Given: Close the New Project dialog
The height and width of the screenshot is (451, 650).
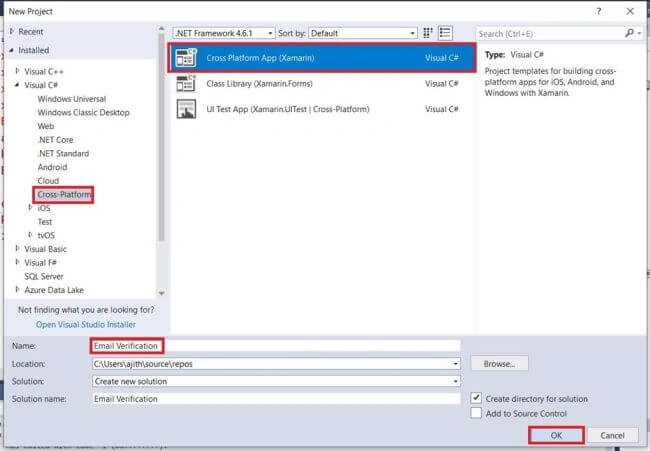Looking at the screenshot, I should pyautogui.click(x=630, y=11).
